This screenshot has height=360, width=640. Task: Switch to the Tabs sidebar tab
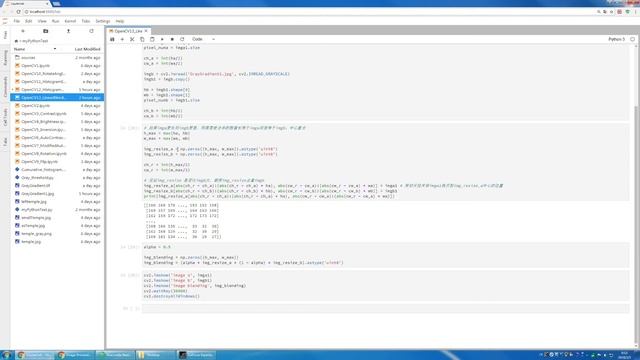[x=5, y=142]
